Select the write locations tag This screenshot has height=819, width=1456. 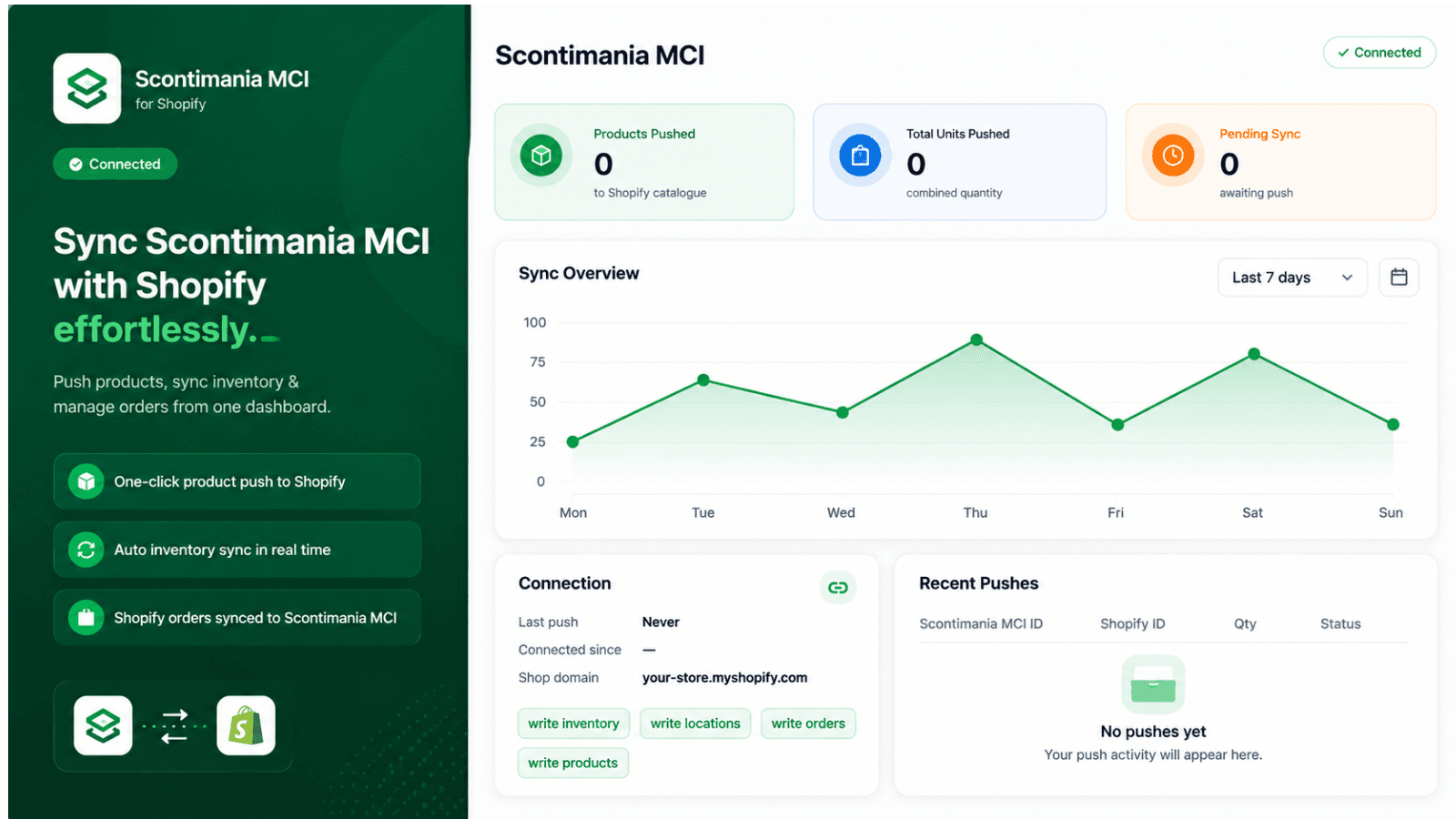pos(695,723)
